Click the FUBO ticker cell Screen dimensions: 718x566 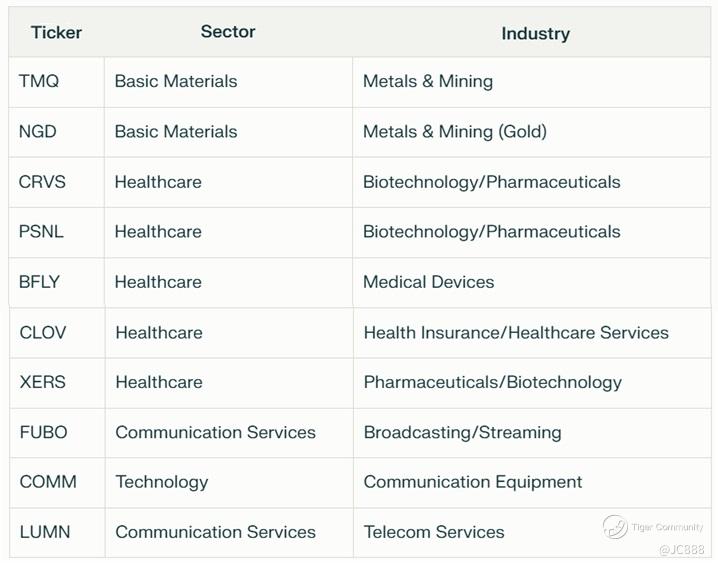coord(43,432)
